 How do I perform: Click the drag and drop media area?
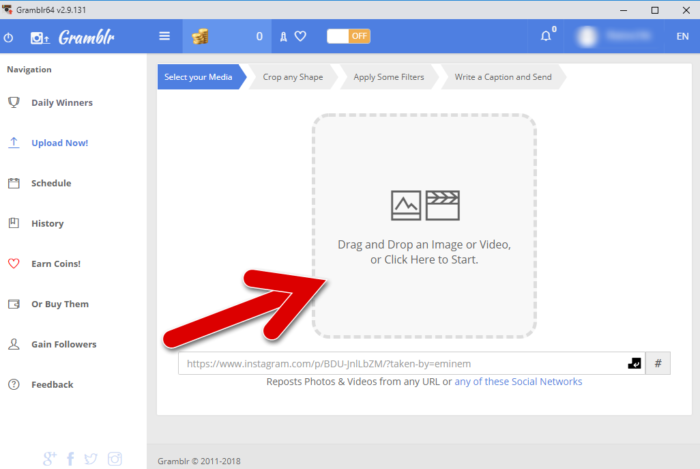(424, 226)
